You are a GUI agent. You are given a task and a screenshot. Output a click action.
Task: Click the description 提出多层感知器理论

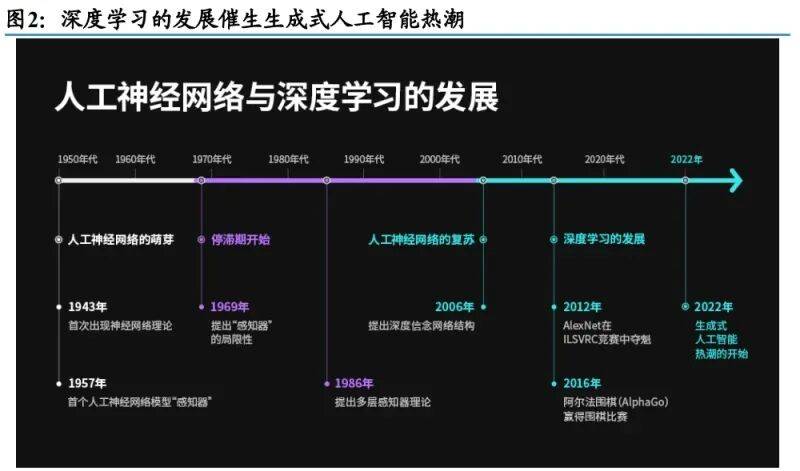coord(383,402)
